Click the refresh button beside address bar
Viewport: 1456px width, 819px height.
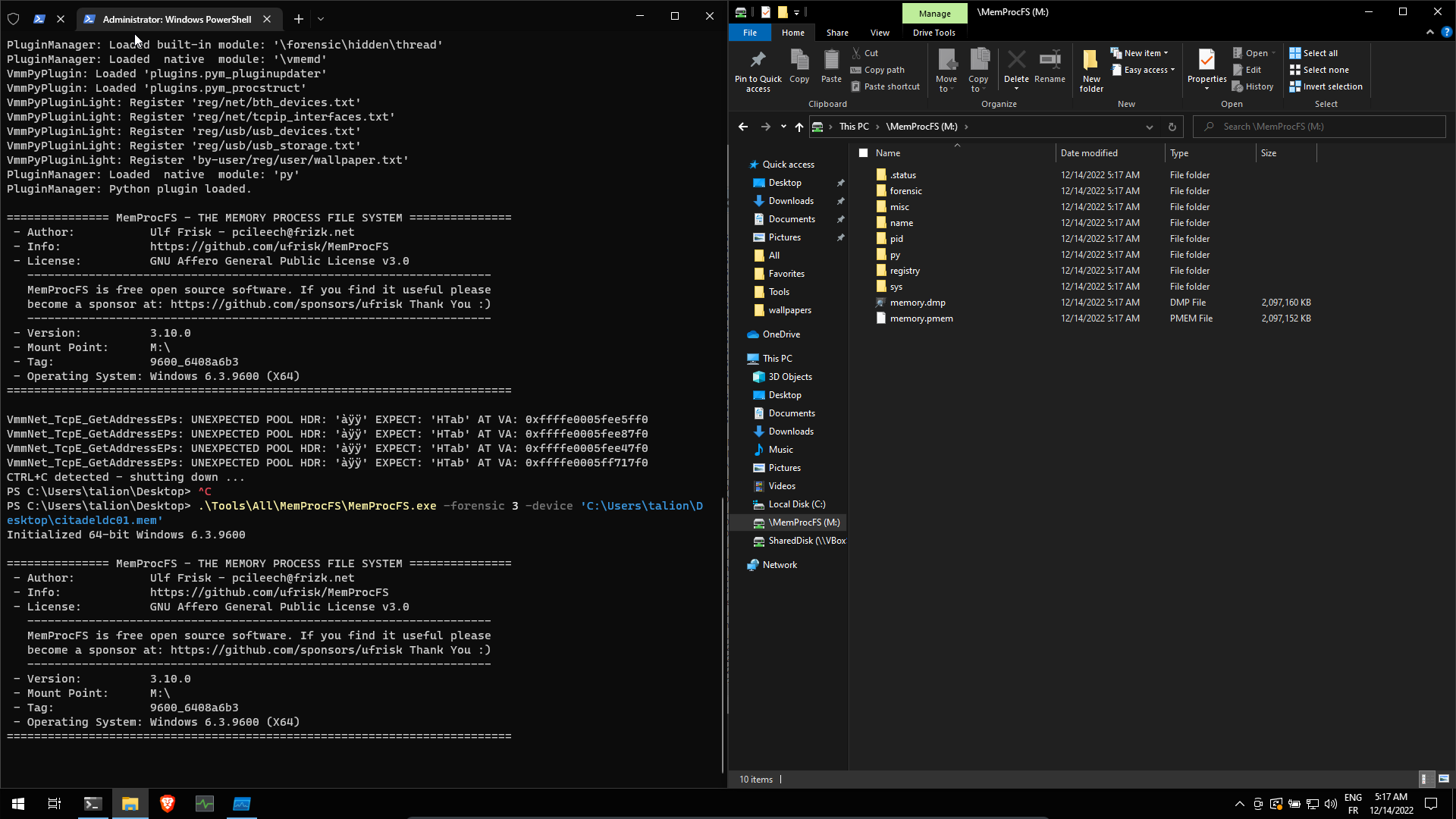tap(1172, 127)
